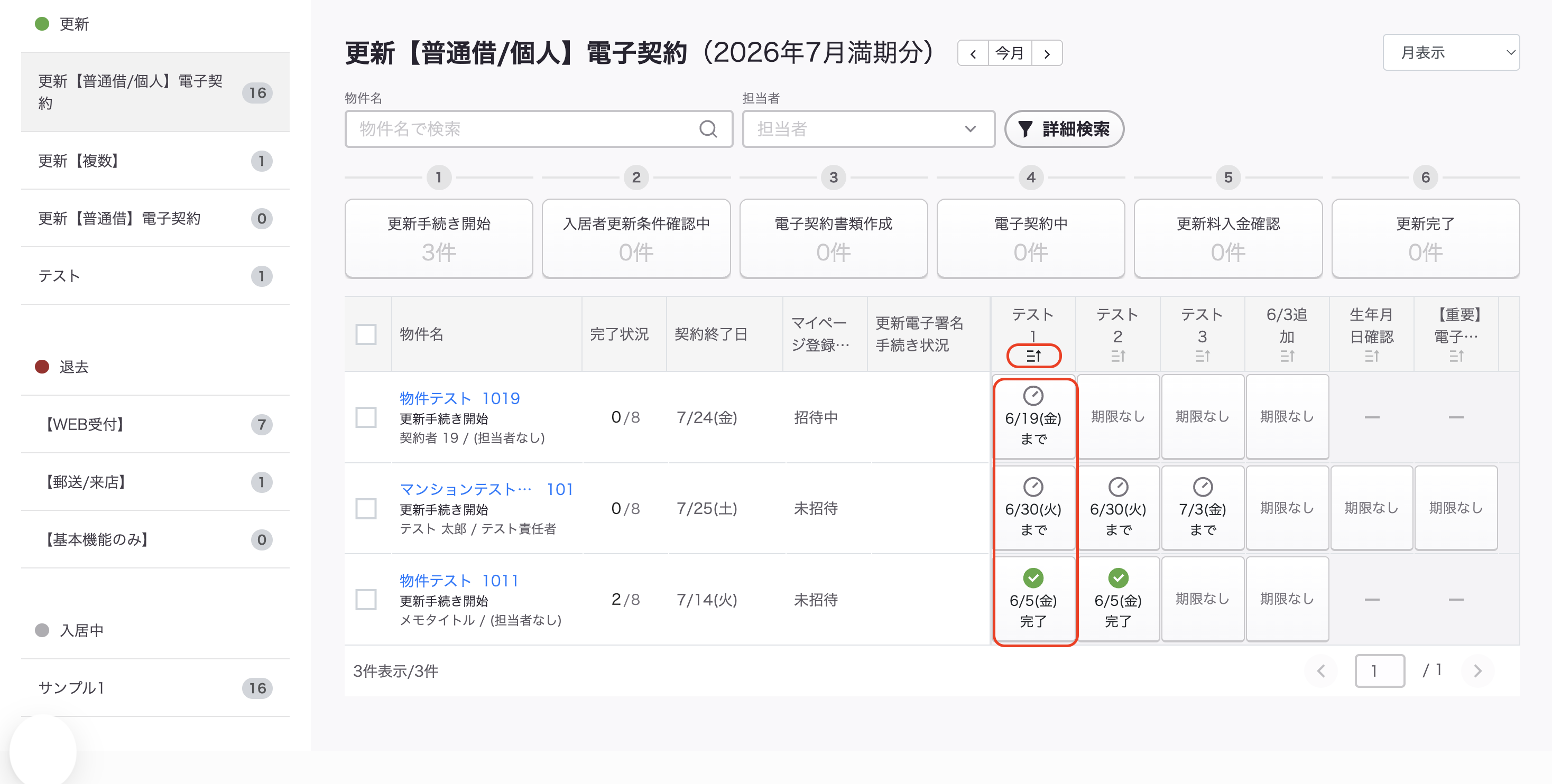Check the 物件テスト 1019 row checkbox
Image resolution: width=1552 pixels, height=784 pixels.
click(x=366, y=417)
